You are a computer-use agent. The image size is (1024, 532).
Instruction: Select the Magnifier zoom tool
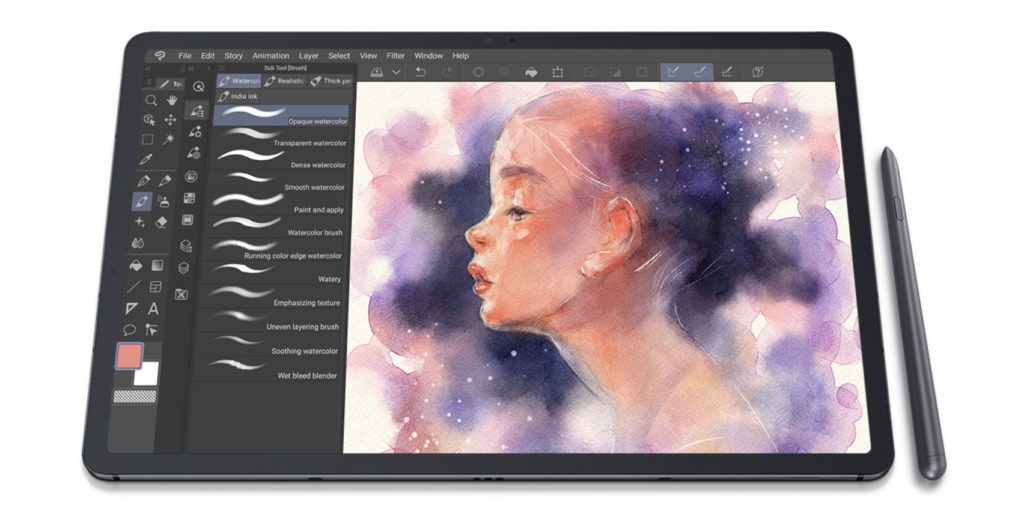pos(151,100)
